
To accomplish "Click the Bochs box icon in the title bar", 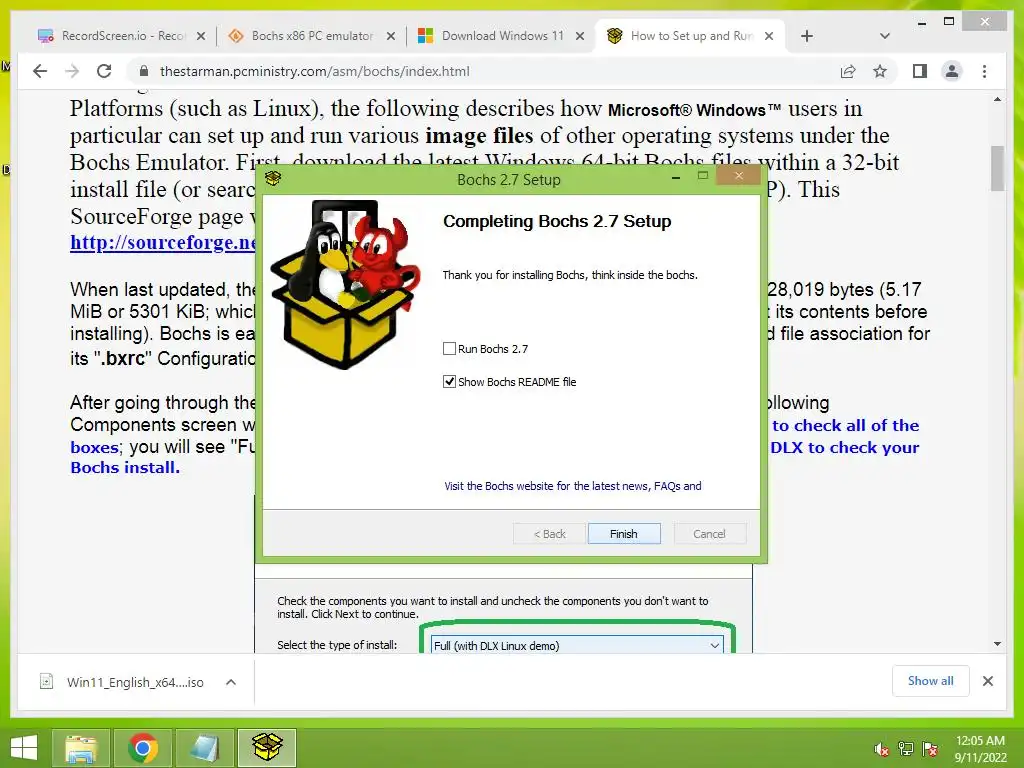I will click(x=273, y=178).
